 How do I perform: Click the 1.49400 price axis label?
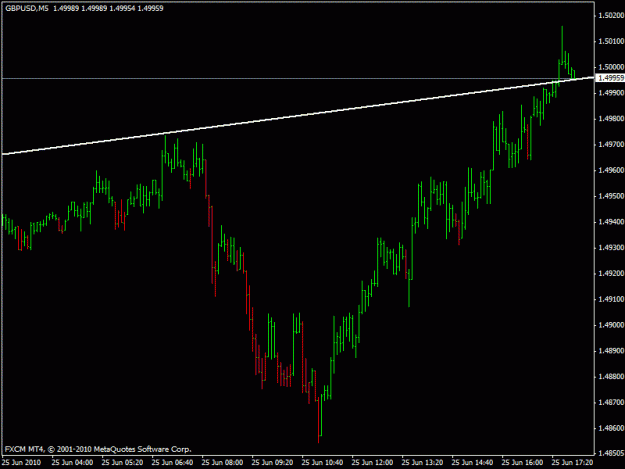click(x=611, y=222)
